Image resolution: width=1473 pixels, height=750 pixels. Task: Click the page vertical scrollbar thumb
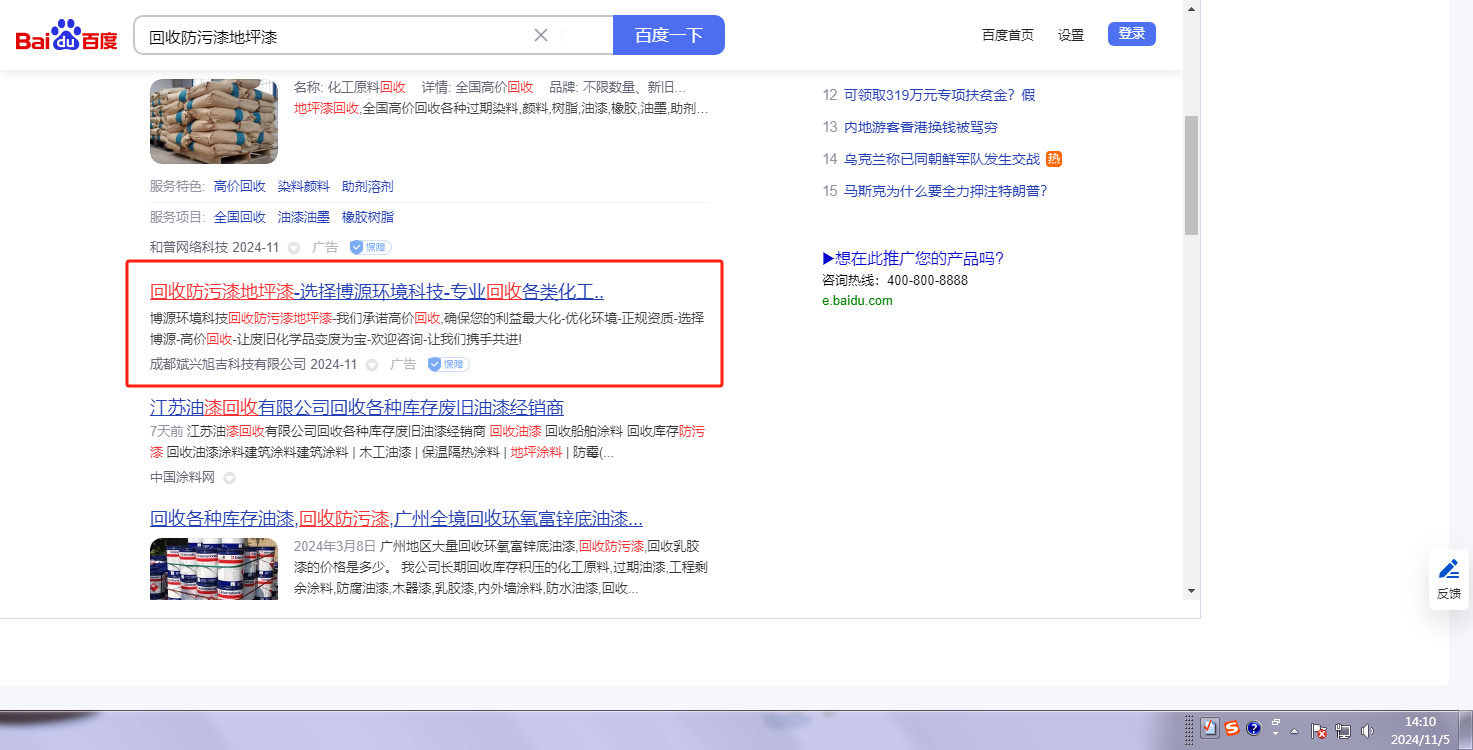pos(1190,175)
